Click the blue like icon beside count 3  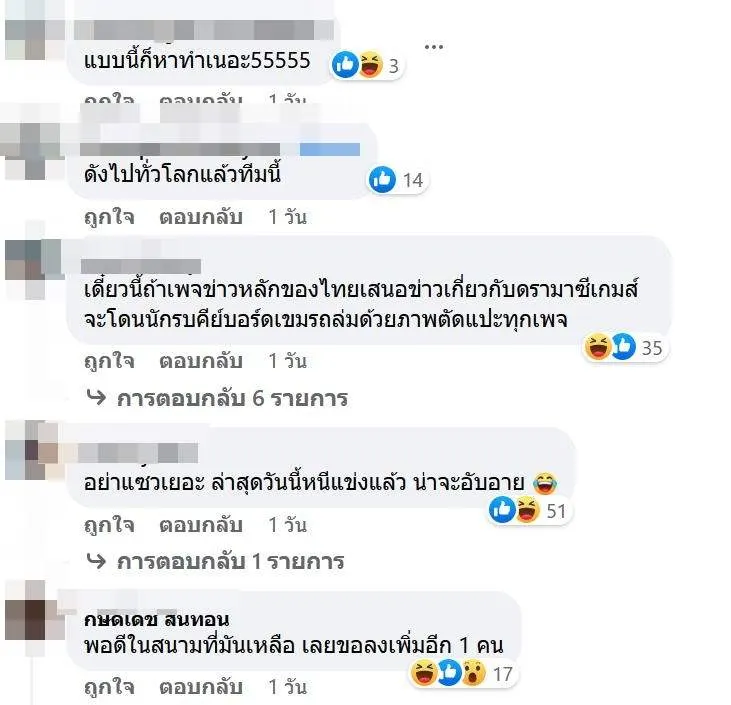[345, 64]
